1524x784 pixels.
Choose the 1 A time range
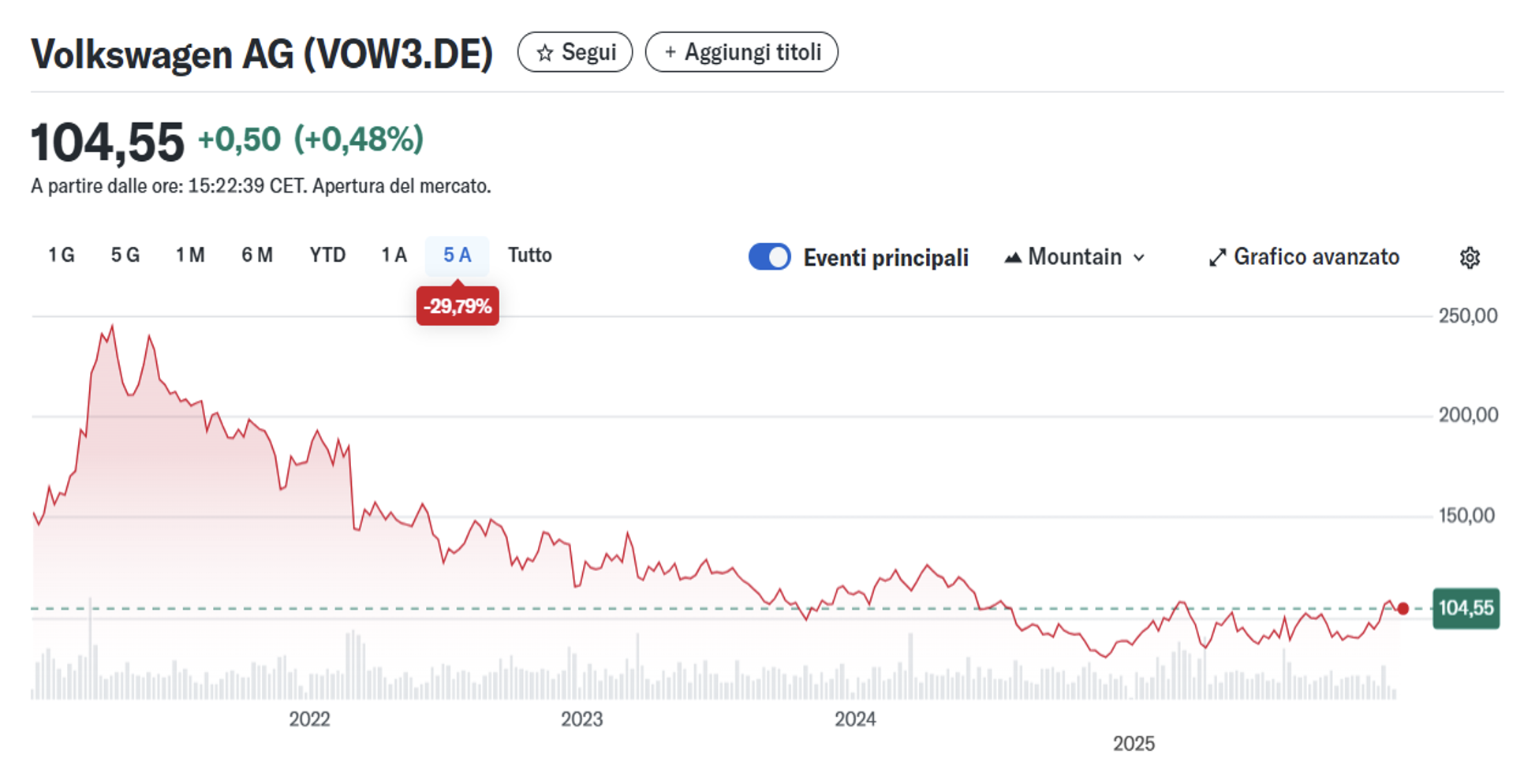[394, 256]
